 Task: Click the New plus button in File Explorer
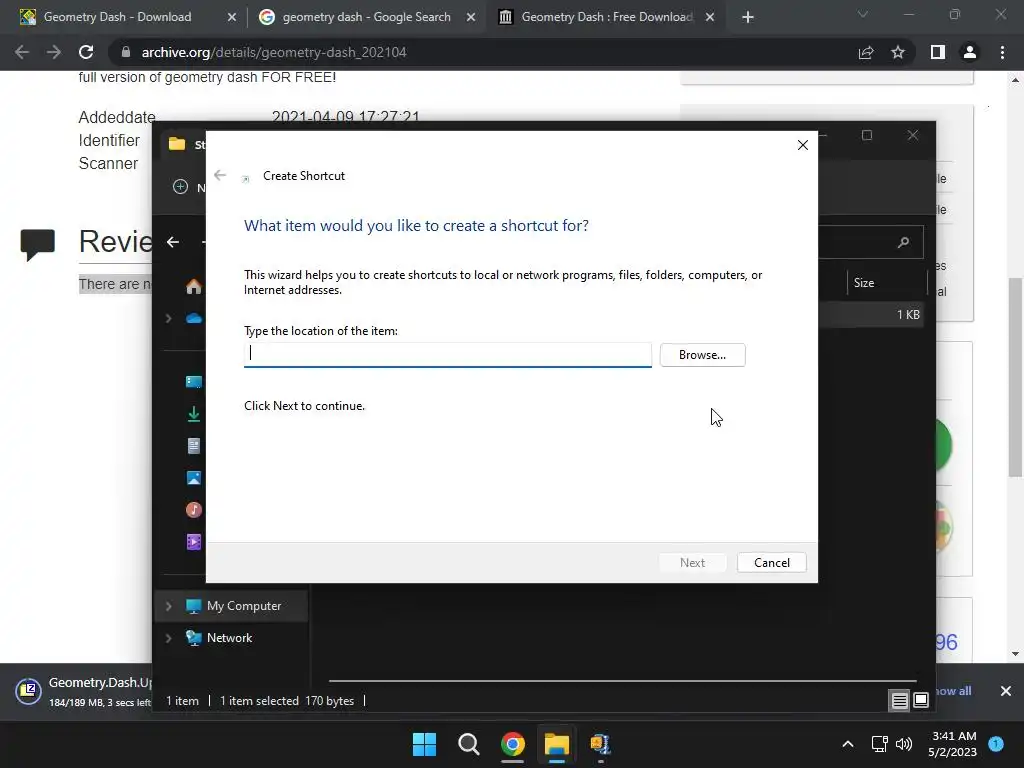coord(180,187)
